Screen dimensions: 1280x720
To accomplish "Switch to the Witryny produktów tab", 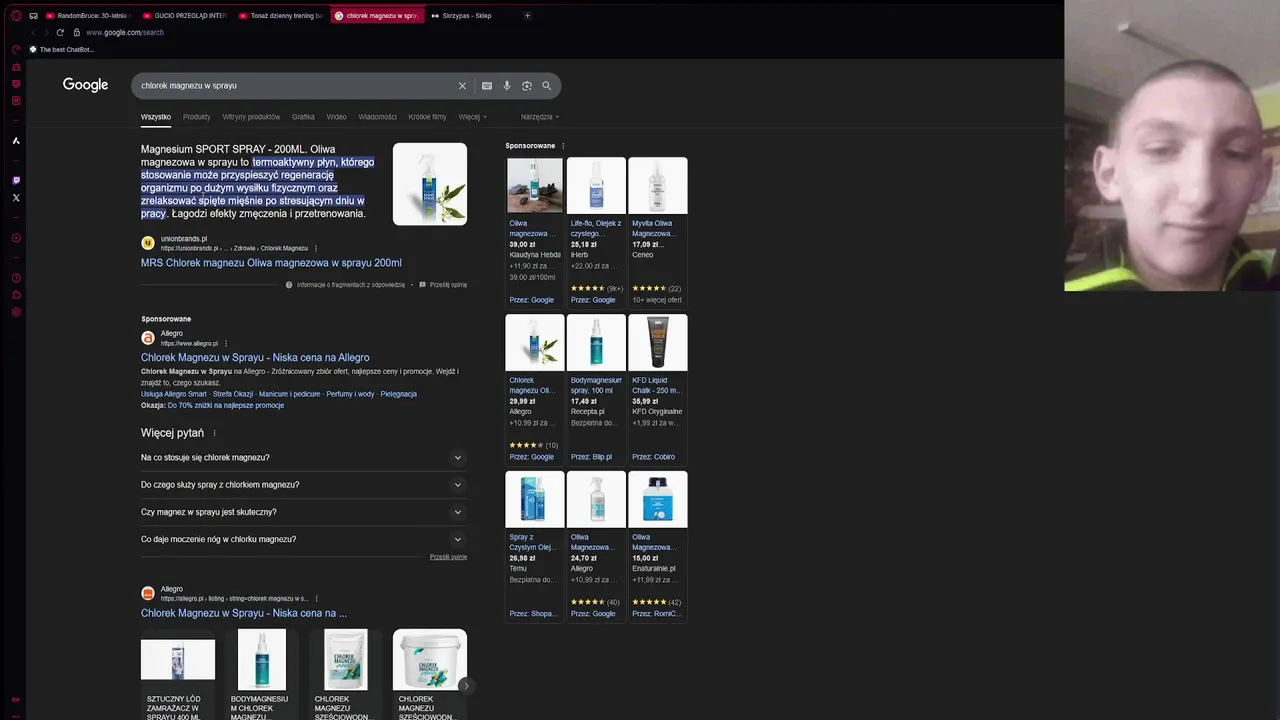I will (251, 117).
